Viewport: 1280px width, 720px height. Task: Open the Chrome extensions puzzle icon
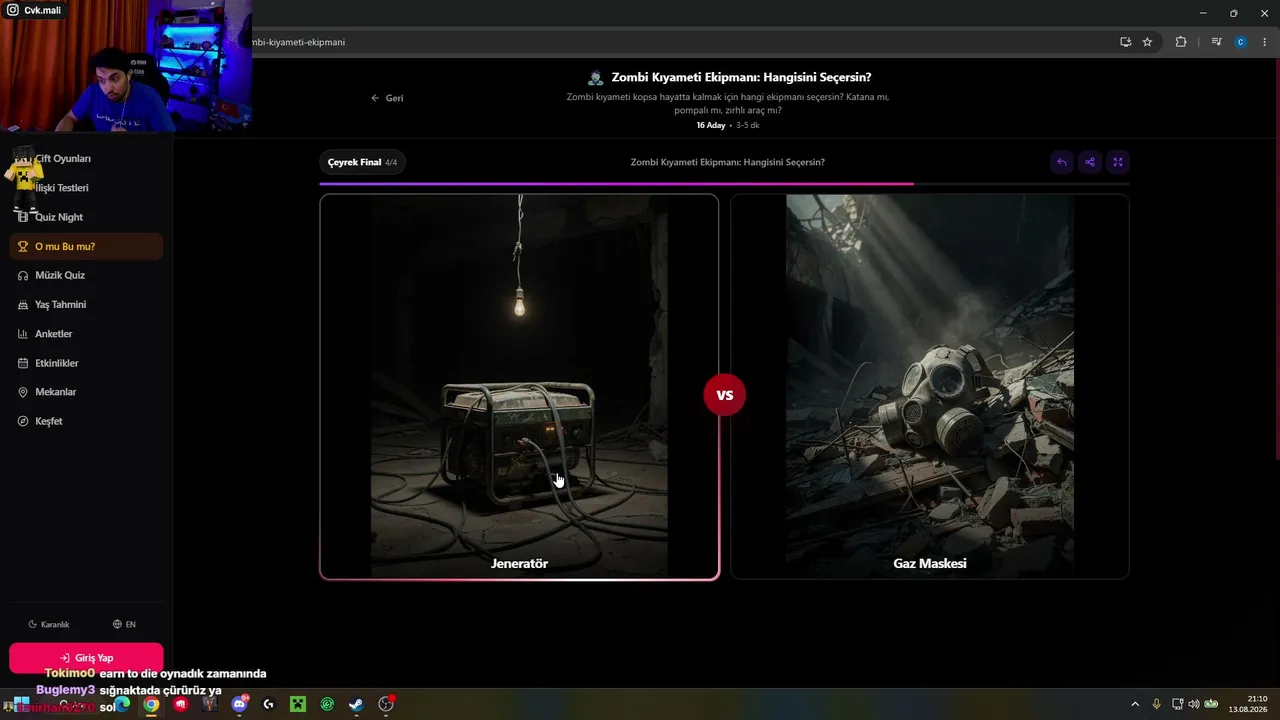coord(1181,42)
